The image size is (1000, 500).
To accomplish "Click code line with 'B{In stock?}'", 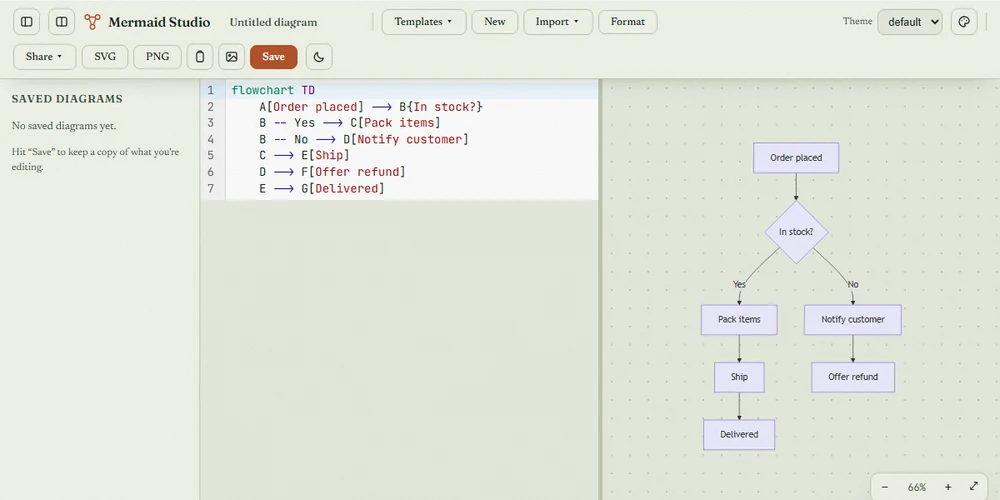I will [x=412, y=107].
